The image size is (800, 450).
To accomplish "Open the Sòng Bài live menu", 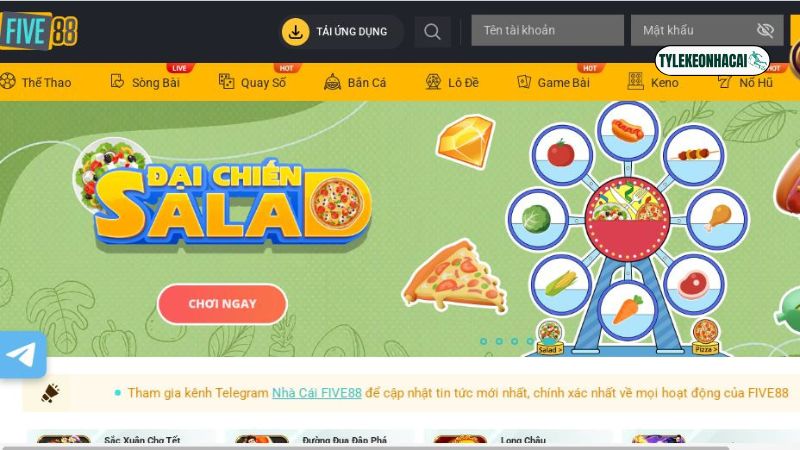I will click(x=145, y=82).
